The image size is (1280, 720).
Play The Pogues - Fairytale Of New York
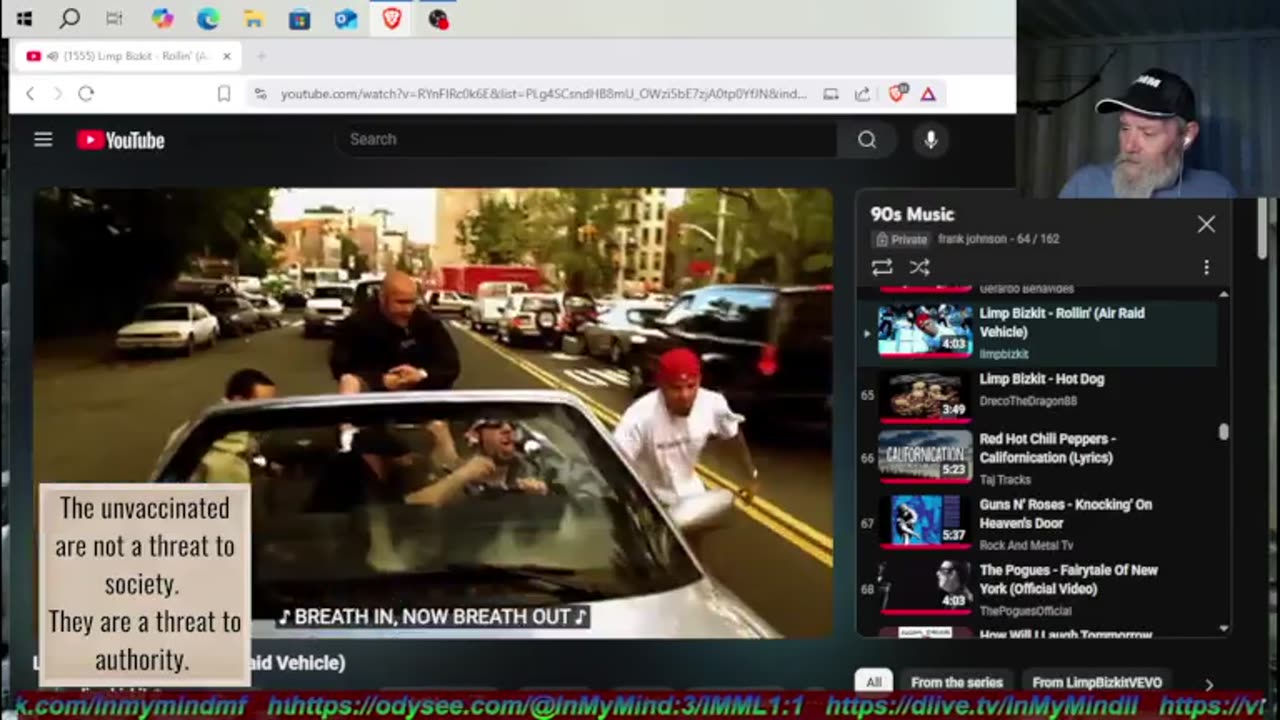coord(1068,579)
